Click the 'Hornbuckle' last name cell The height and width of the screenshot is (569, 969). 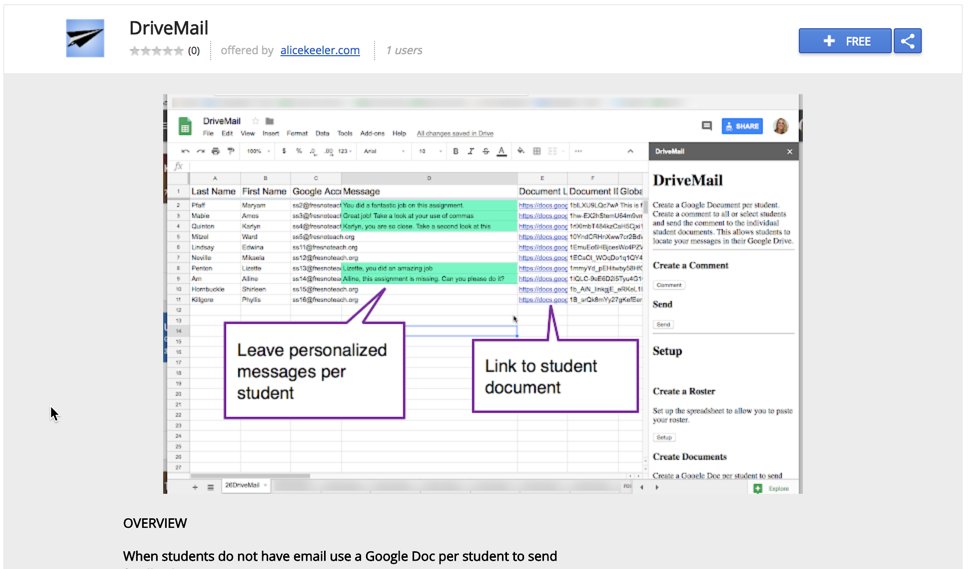[x=214, y=289]
